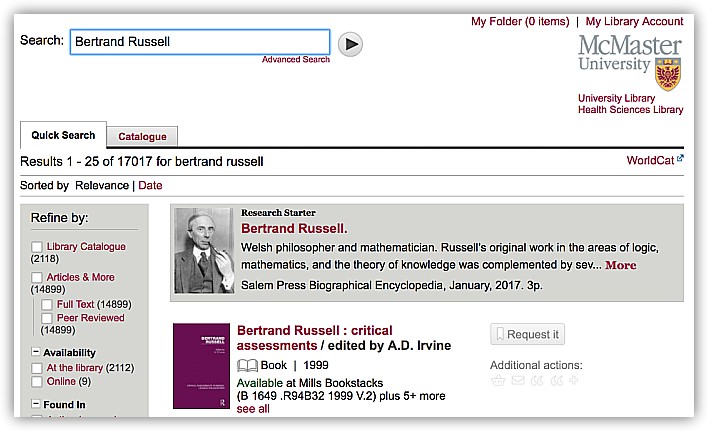Click the first quotation-mark icon under Additional actions
Viewport: 708px width, 431px height.
pyautogui.click(x=537, y=380)
